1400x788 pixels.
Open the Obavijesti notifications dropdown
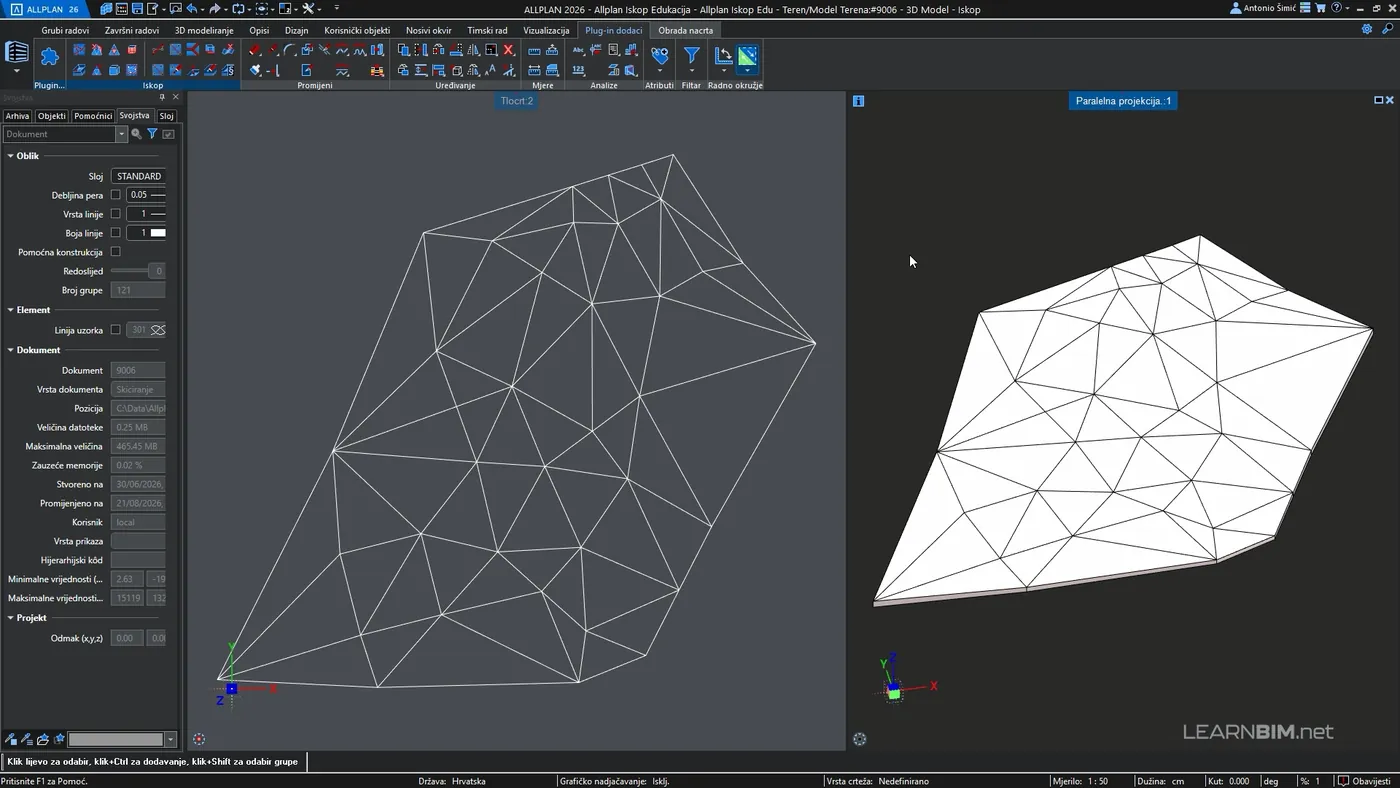pyautogui.click(x=1364, y=781)
